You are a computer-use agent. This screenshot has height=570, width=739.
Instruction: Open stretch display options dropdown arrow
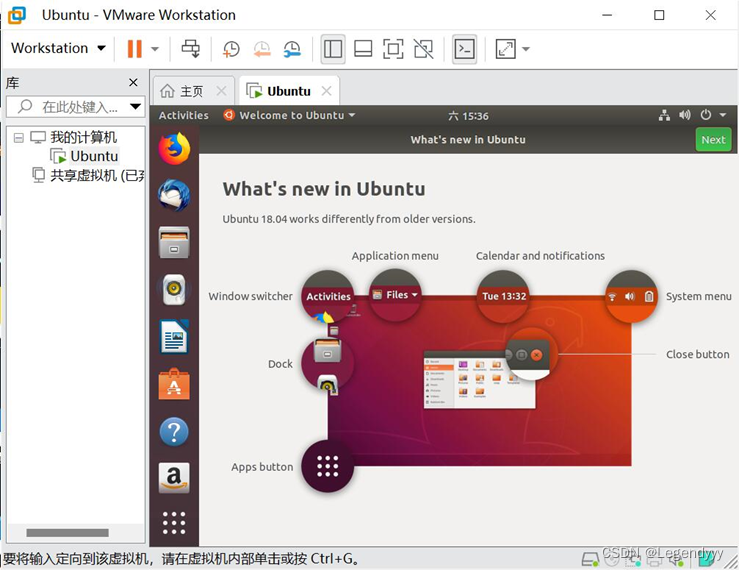(x=526, y=49)
